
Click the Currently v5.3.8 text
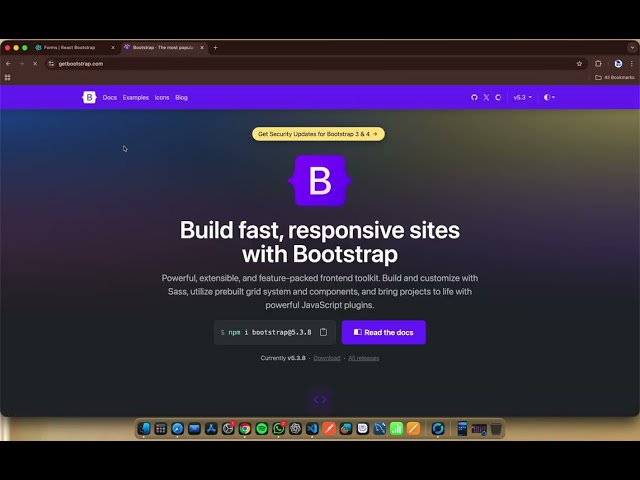283,358
